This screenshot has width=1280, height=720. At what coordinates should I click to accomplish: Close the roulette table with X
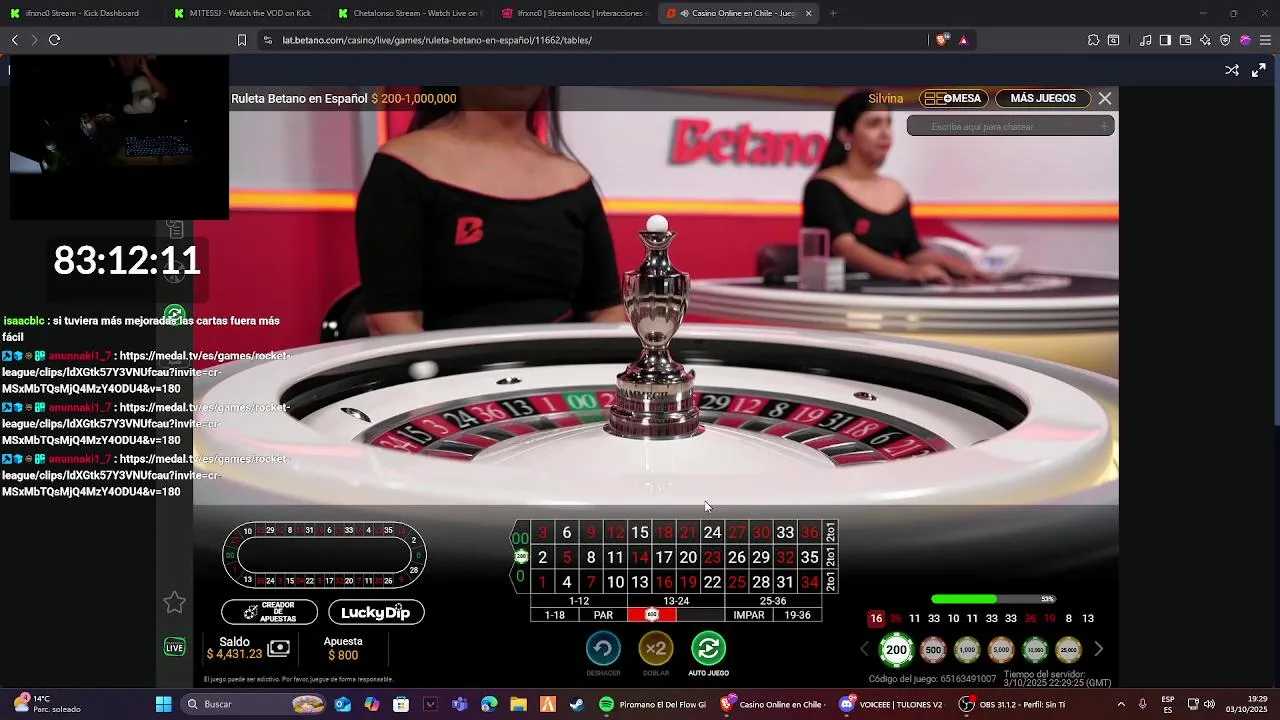click(1105, 98)
